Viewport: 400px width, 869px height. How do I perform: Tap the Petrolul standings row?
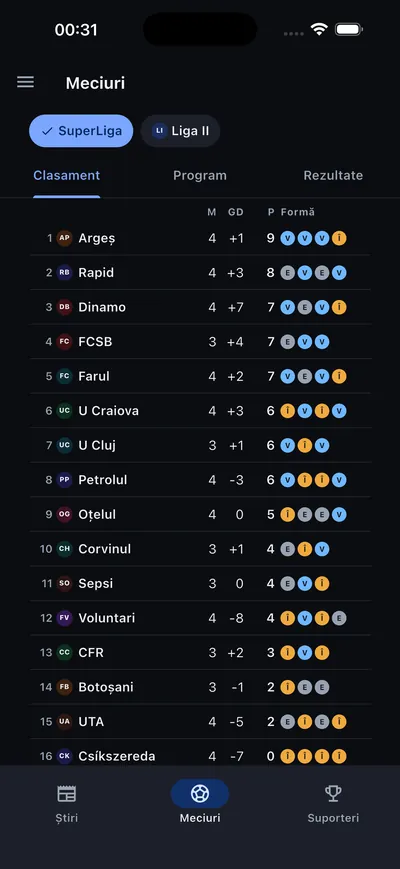[x=200, y=480]
